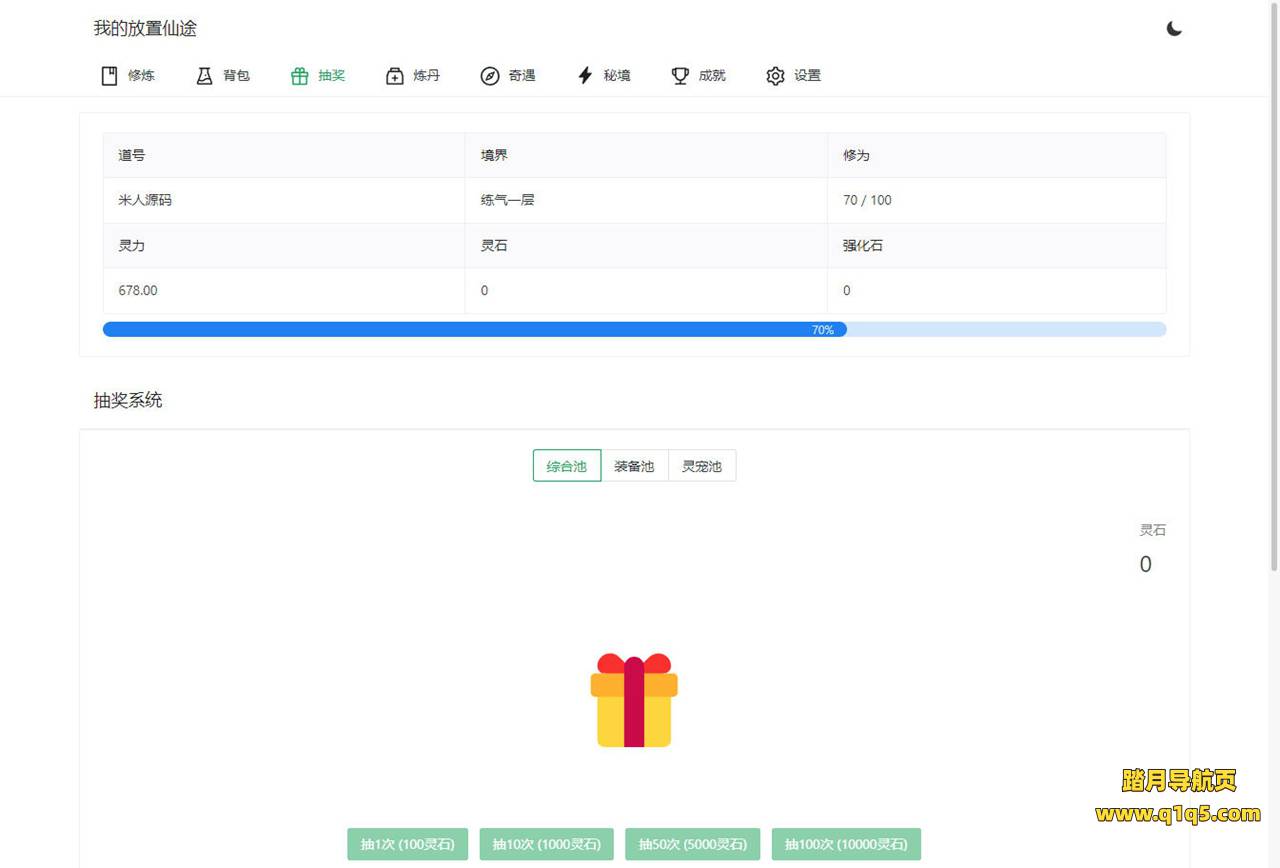Viewport: 1280px width, 868px height.
Task: Click the 修炼 book icon
Action: point(110,76)
